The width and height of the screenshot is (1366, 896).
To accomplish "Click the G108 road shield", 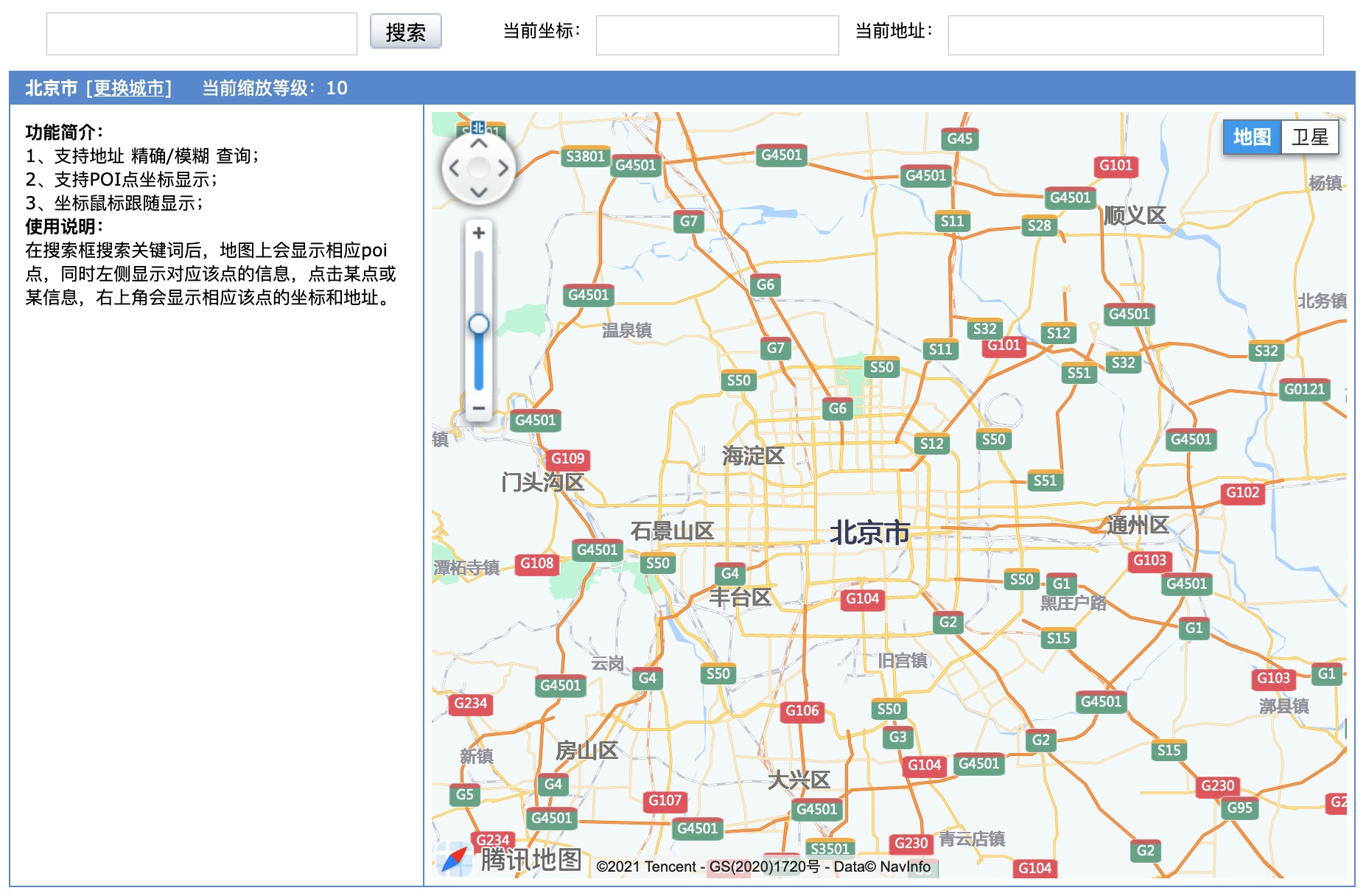I will pyautogui.click(x=536, y=564).
